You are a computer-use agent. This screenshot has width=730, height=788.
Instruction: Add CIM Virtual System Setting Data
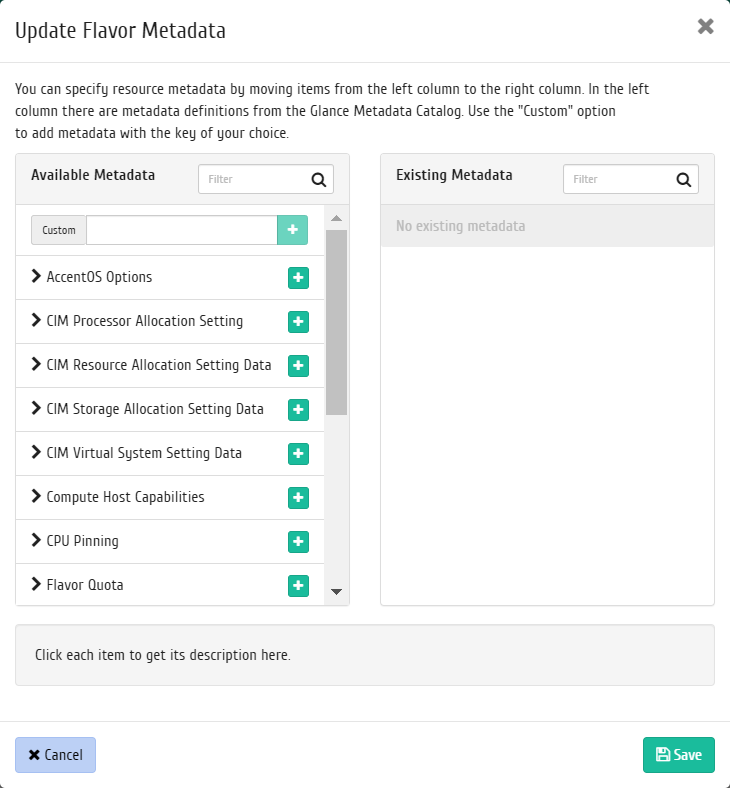298,454
